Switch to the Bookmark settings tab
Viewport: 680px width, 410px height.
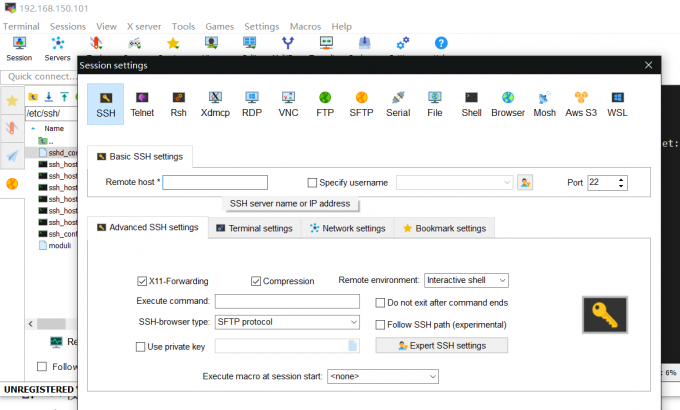point(445,228)
